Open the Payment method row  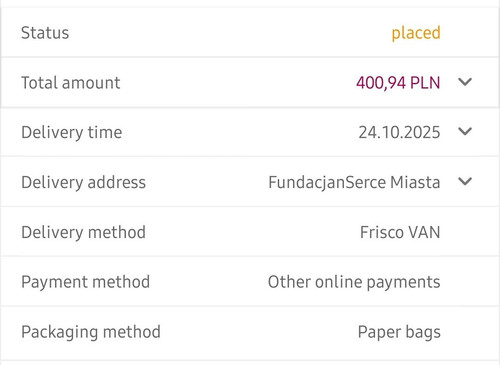[x=250, y=281]
